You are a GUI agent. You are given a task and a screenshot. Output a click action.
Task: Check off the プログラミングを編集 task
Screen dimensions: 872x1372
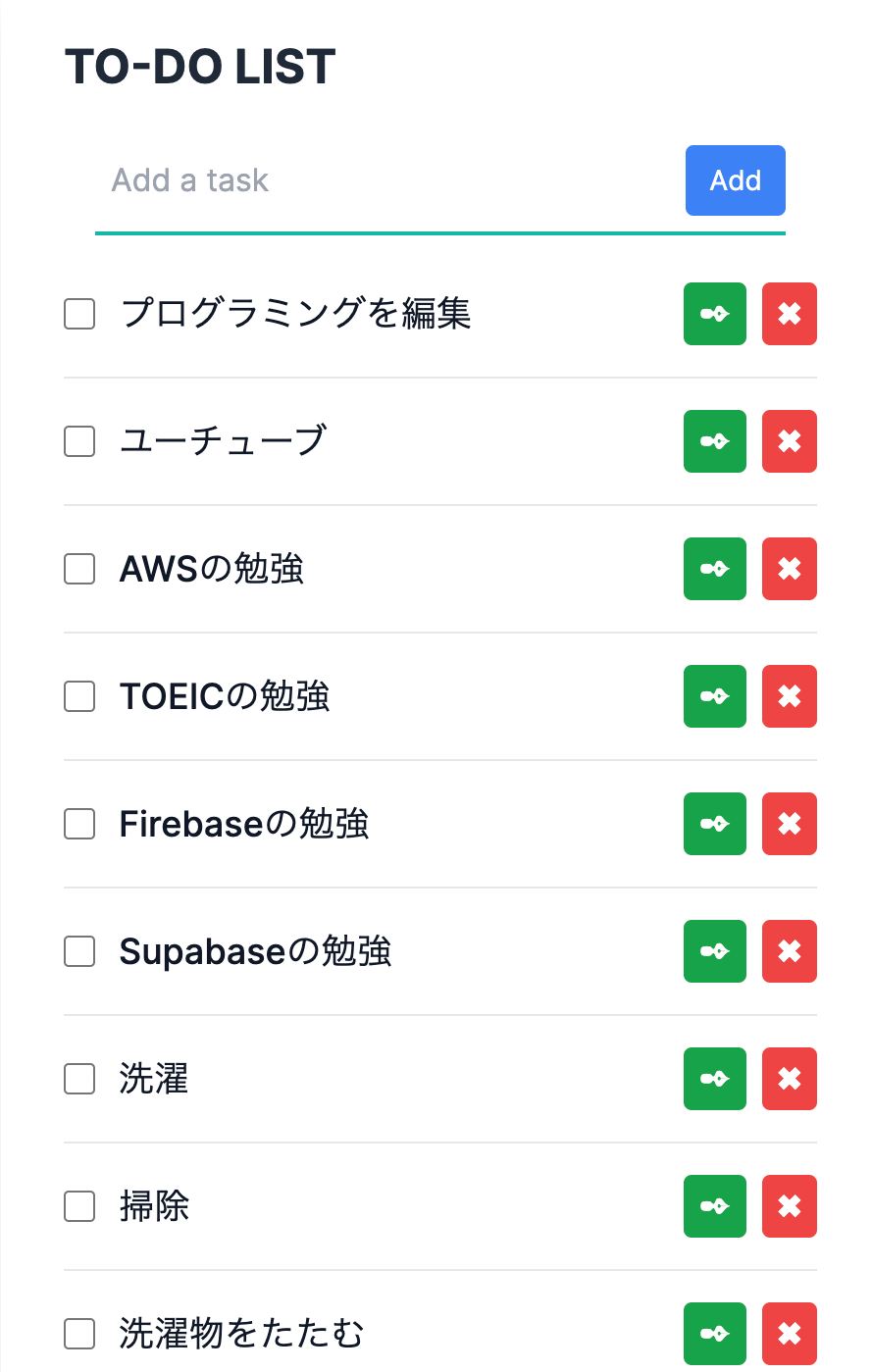point(79,314)
